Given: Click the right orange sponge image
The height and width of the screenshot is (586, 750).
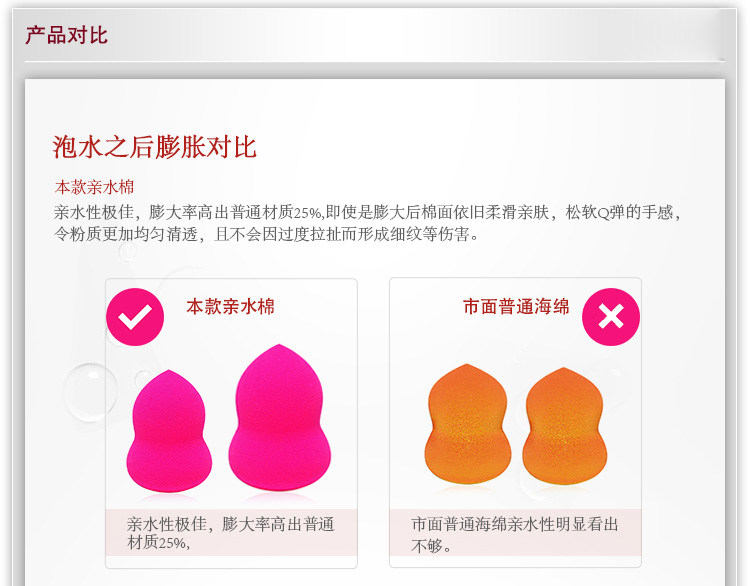Looking at the screenshot, I should pyautogui.click(x=564, y=426).
